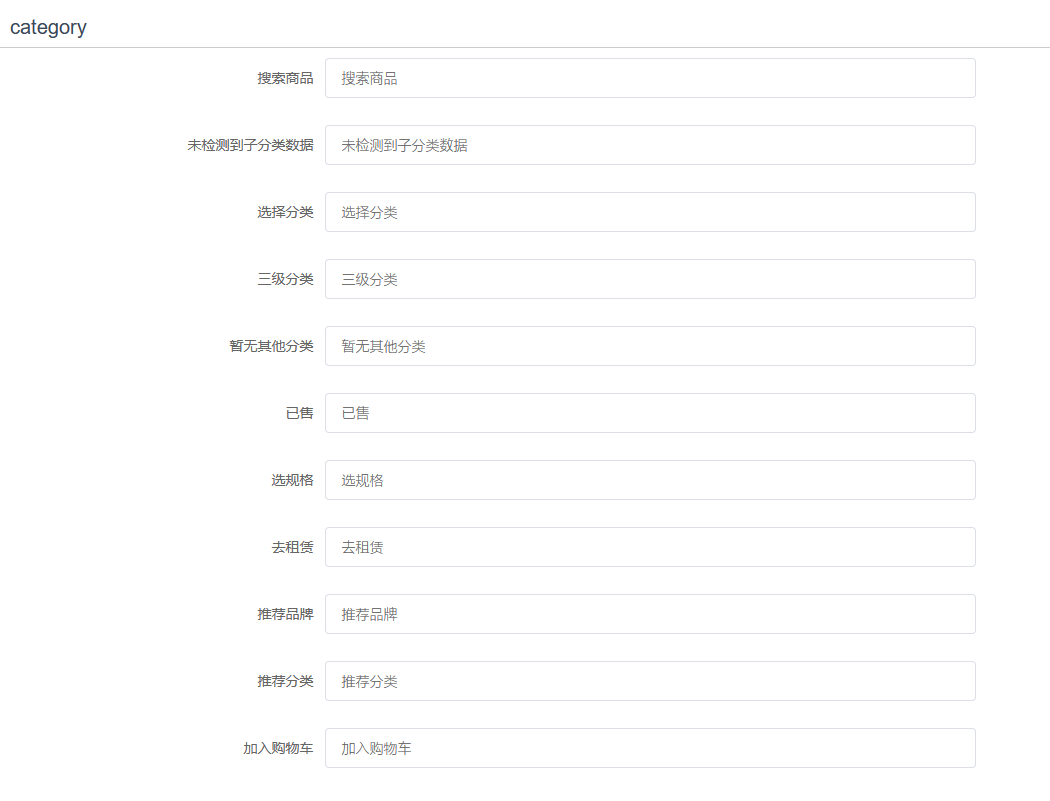
Task: Focus the 未检测到子分类数据 text box
Action: (x=650, y=145)
